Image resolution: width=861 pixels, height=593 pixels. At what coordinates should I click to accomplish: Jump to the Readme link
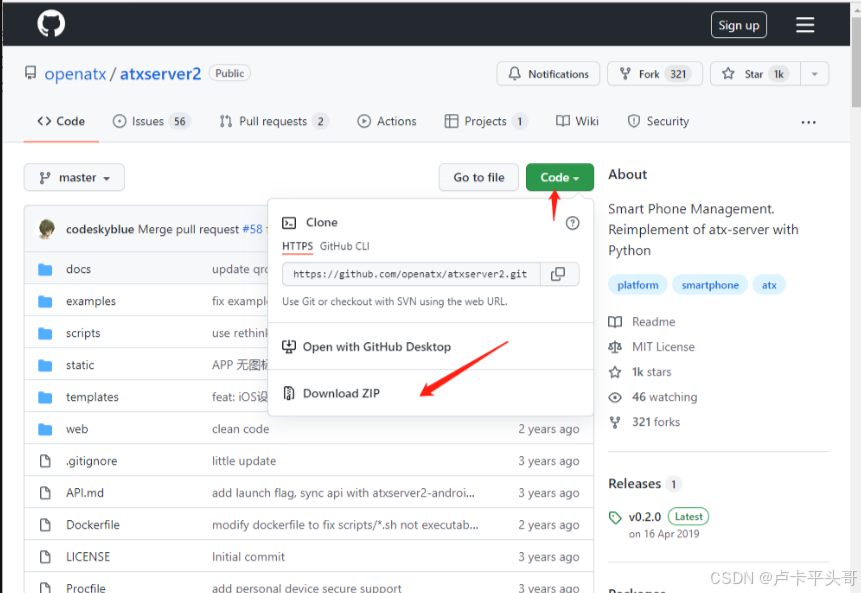[x=642, y=322]
